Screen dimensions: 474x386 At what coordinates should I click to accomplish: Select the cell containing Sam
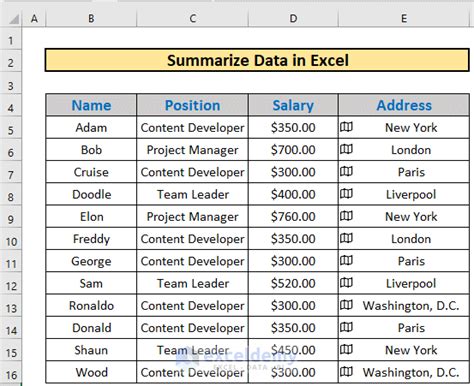pos(91,283)
